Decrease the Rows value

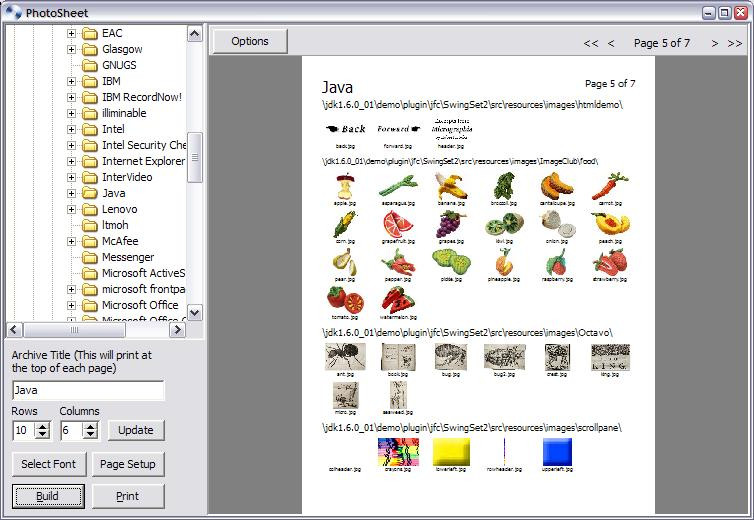43,434
